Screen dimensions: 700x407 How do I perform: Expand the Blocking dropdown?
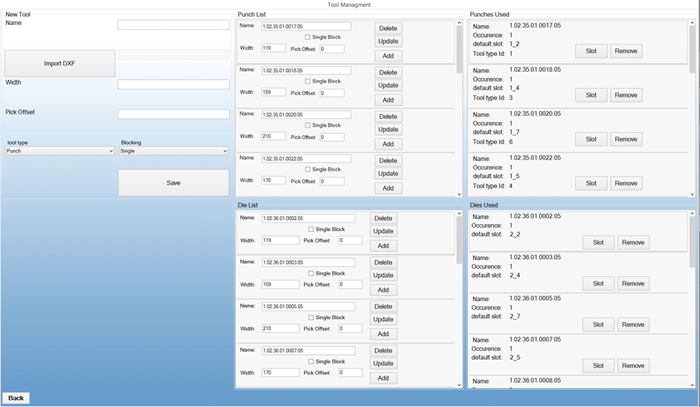click(x=173, y=151)
